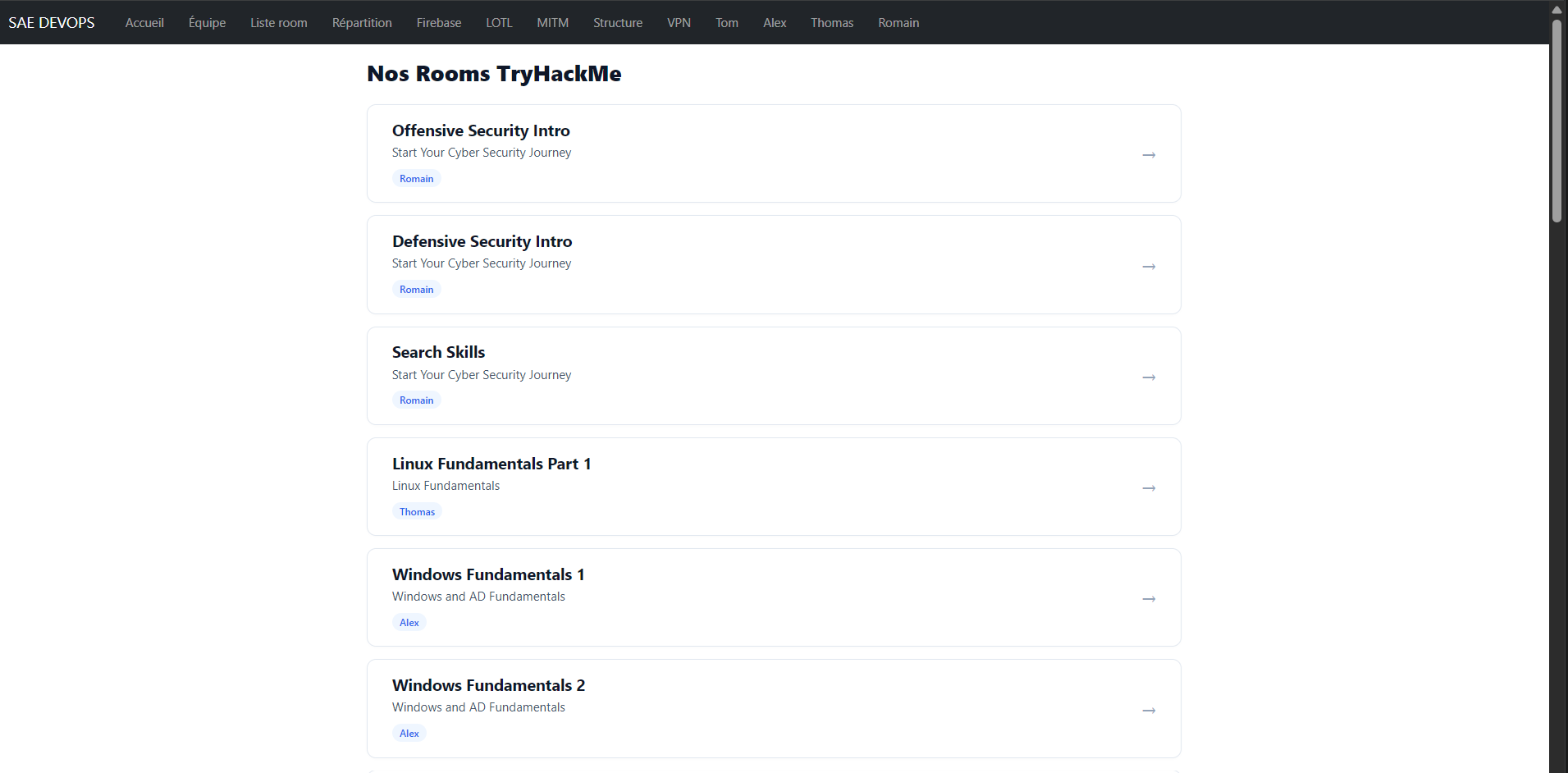This screenshot has height=773, width=1568.
Task: Click arrow icon on Windows Fundamentals 1 card
Action: (1149, 599)
